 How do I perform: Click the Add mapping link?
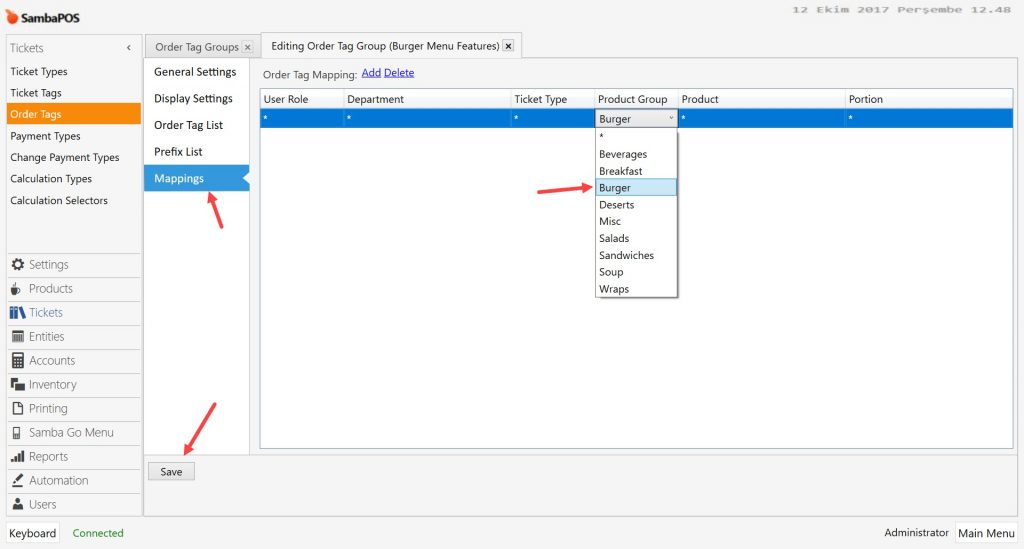[371, 72]
